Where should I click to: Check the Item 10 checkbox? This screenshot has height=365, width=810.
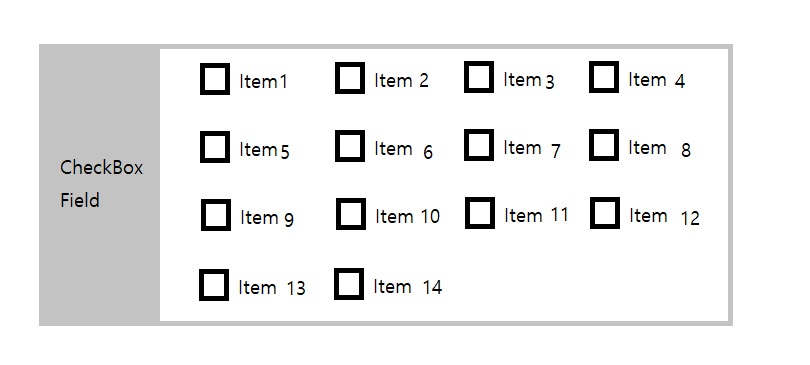point(351,214)
